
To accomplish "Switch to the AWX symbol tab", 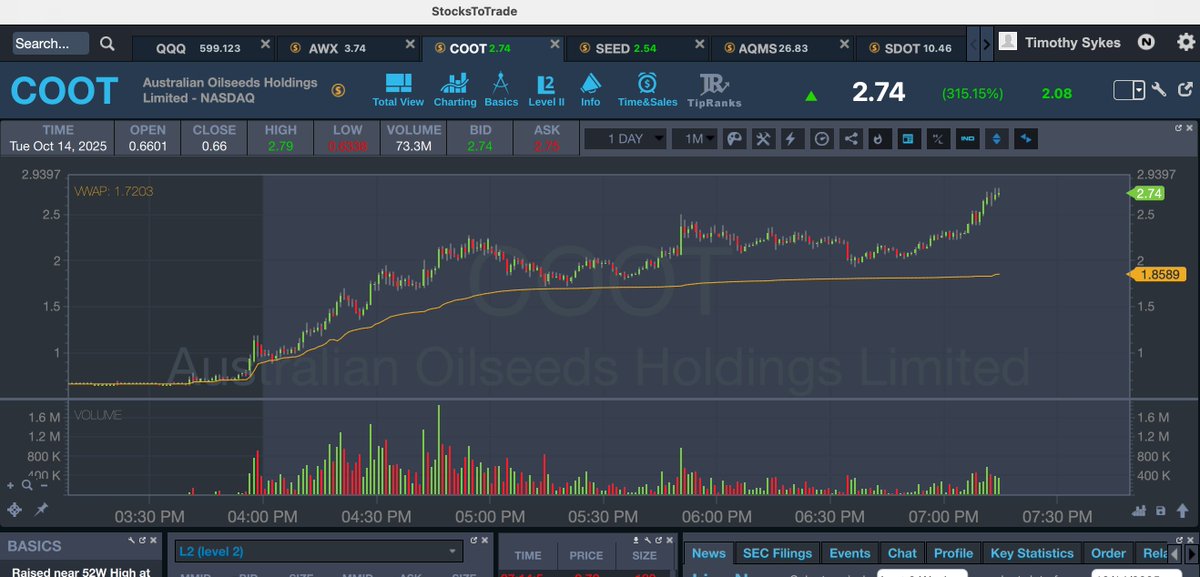I will tap(347, 47).
